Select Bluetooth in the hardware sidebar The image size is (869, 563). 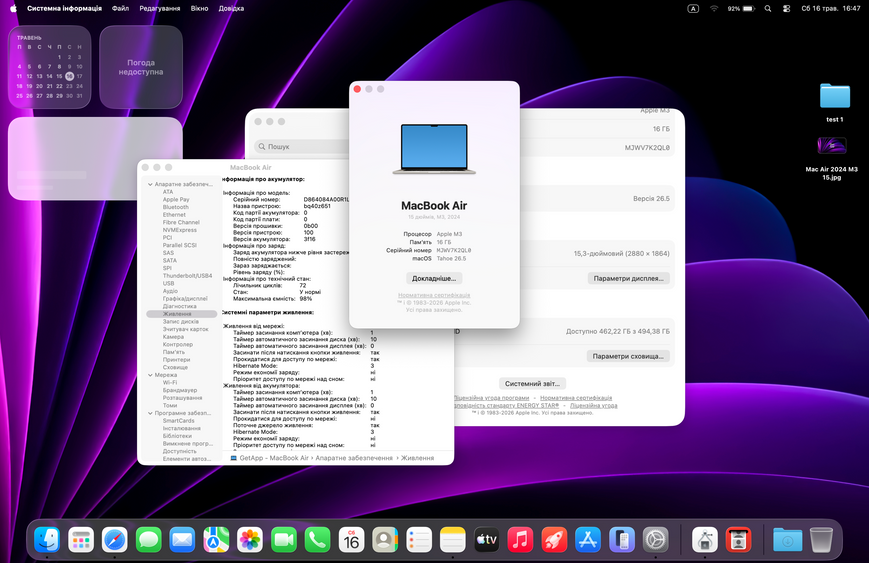click(x=176, y=207)
